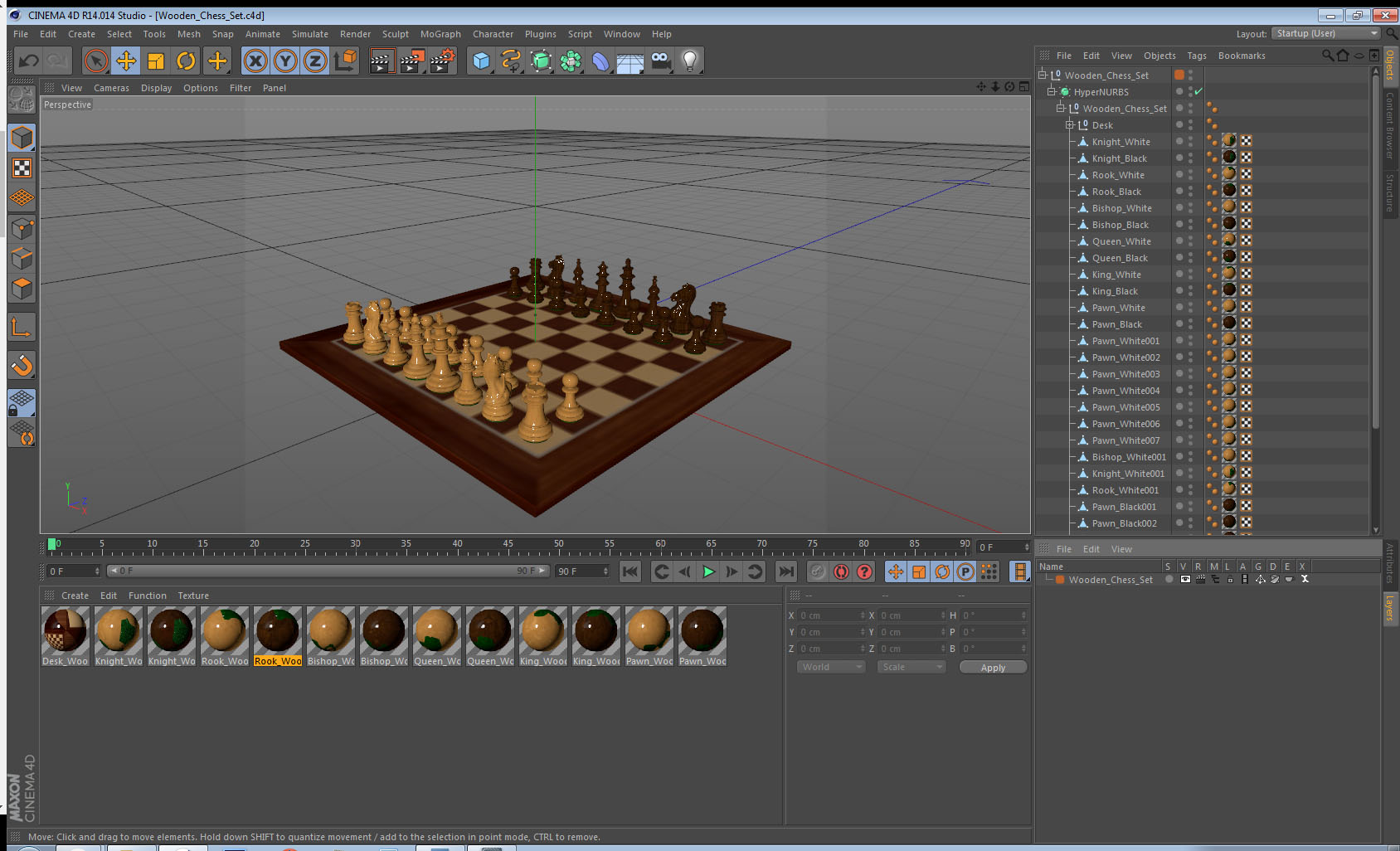Viewport: 1400px width, 851px height.
Task: Open the Camera object tool
Action: (x=660, y=61)
